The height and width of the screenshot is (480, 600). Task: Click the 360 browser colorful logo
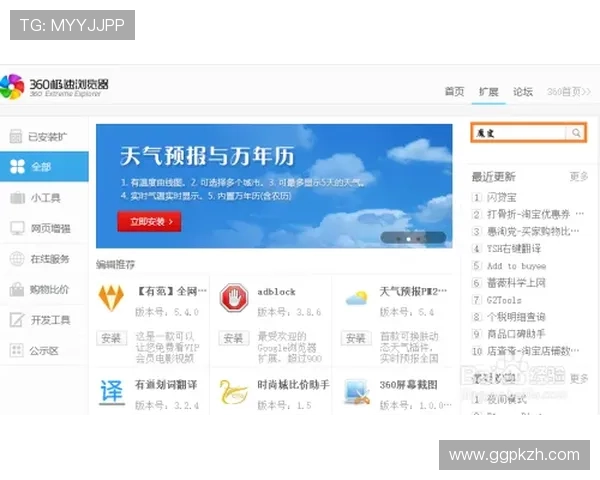click(12, 87)
